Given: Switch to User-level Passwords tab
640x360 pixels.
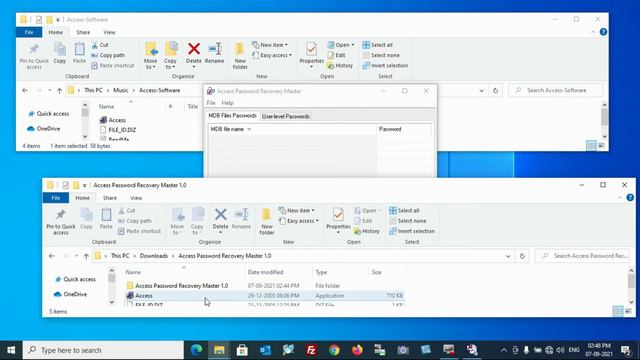Looking at the screenshot, I should pyautogui.click(x=285, y=116).
